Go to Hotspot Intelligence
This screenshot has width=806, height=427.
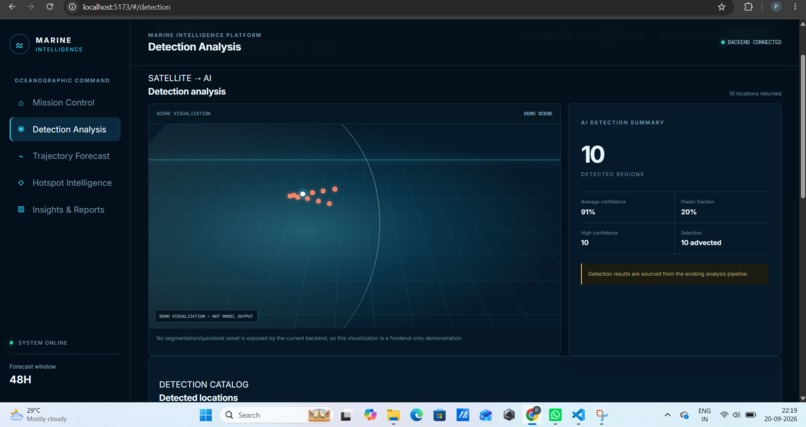72,183
